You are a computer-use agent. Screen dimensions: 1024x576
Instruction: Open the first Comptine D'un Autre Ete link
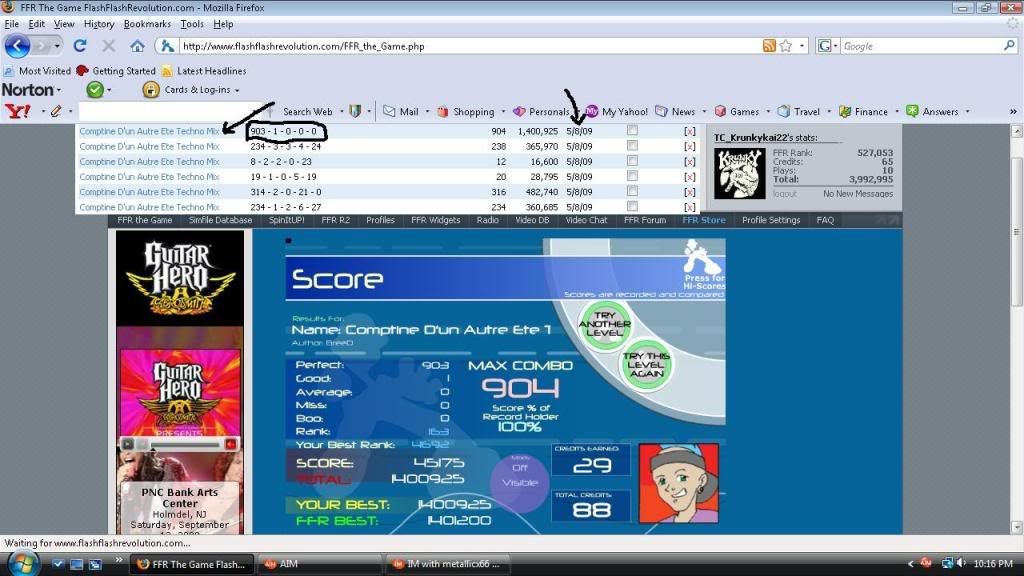tap(149, 131)
